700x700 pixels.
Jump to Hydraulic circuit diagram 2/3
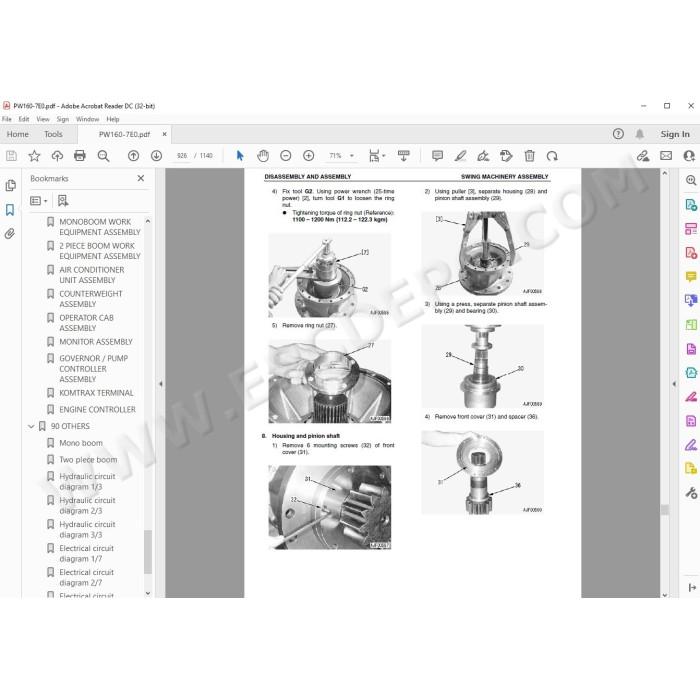coord(87,506)
